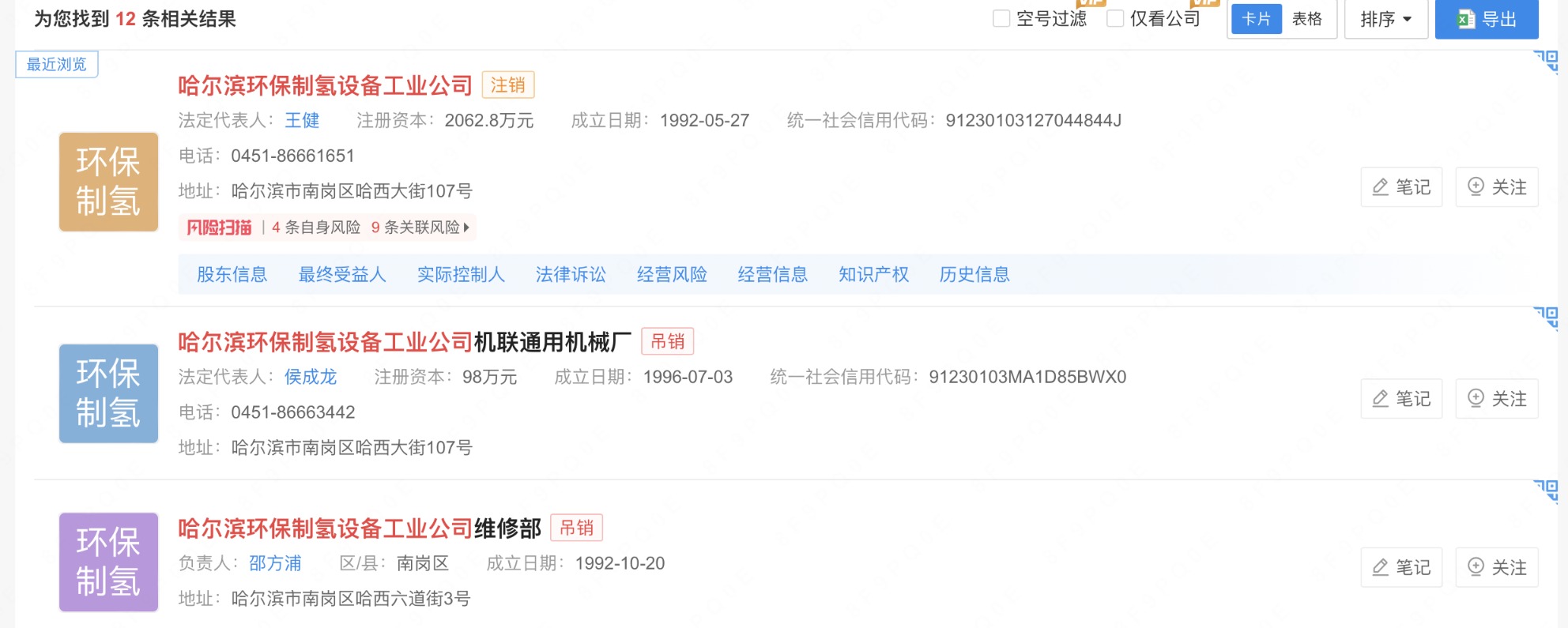The width and height of the screenshot is (1568, 628).
Task: Enable the 空号过滤 checkbox
Action: pyautogui.click(x=1001, y=18)
